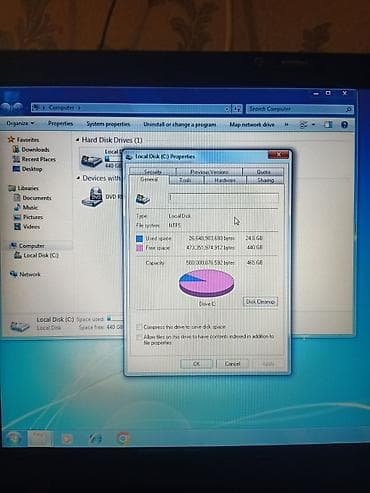370x493 pixels.
Task: Click the drive icon in details pane
Action: pyautogui.click(x=20, y=325)
